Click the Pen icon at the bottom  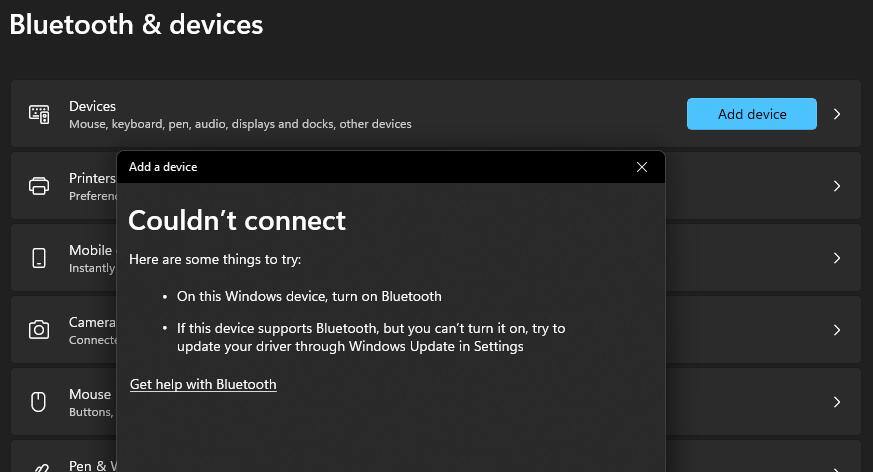39,466
